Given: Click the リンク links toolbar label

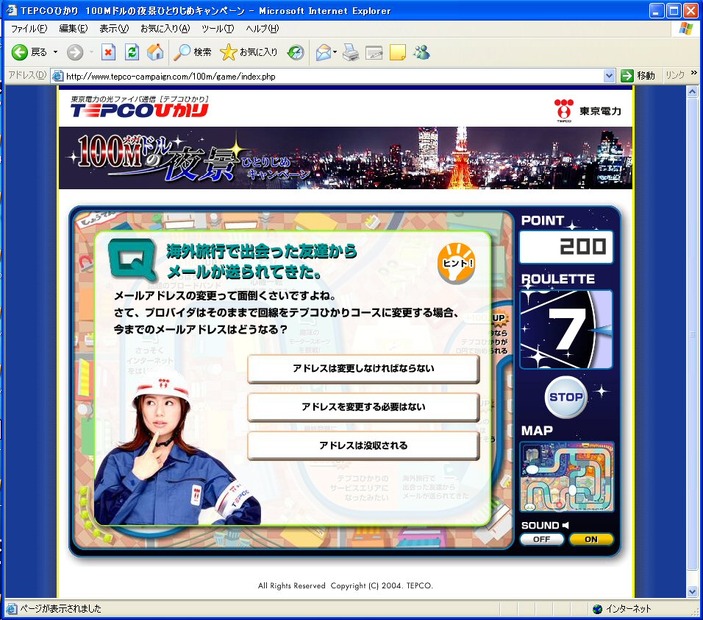Looking at the screenshot, I should click(x=675, y=76).
